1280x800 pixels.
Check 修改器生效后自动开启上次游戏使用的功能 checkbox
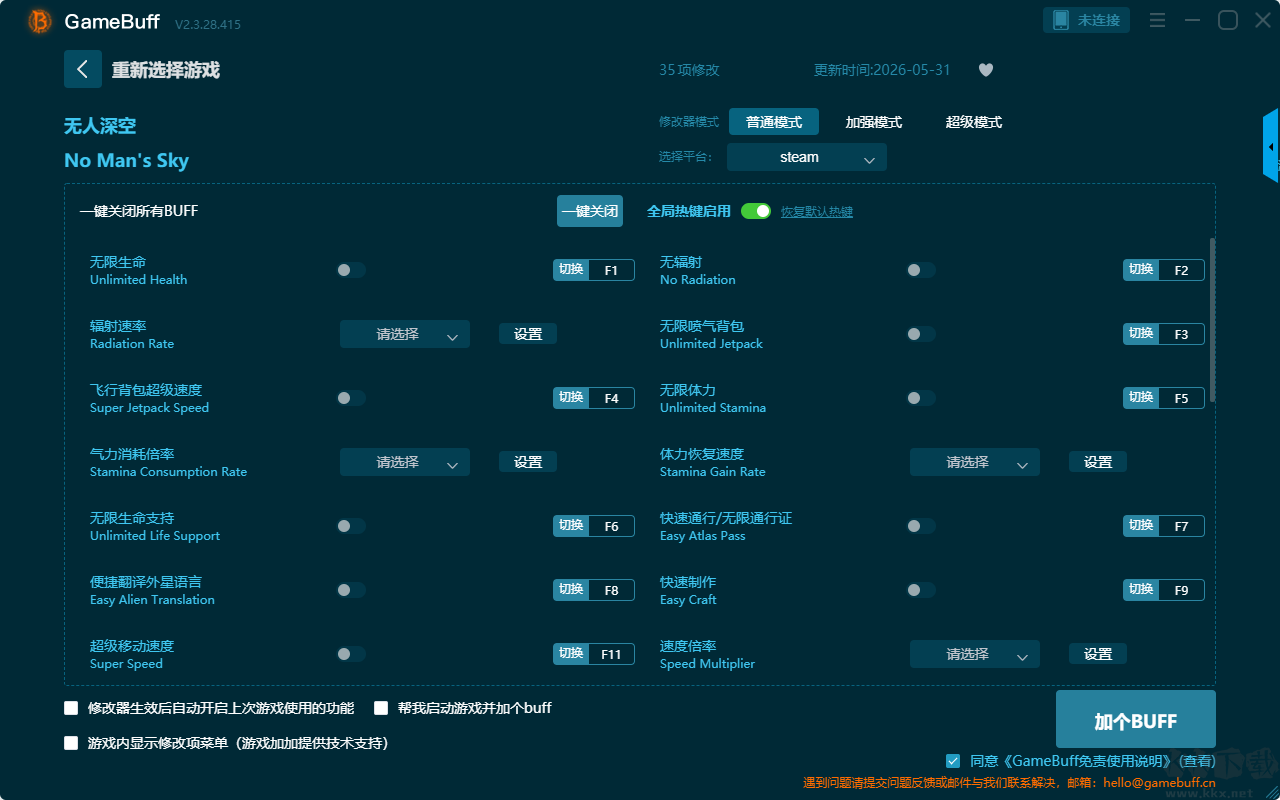click(x=71, y=708)
